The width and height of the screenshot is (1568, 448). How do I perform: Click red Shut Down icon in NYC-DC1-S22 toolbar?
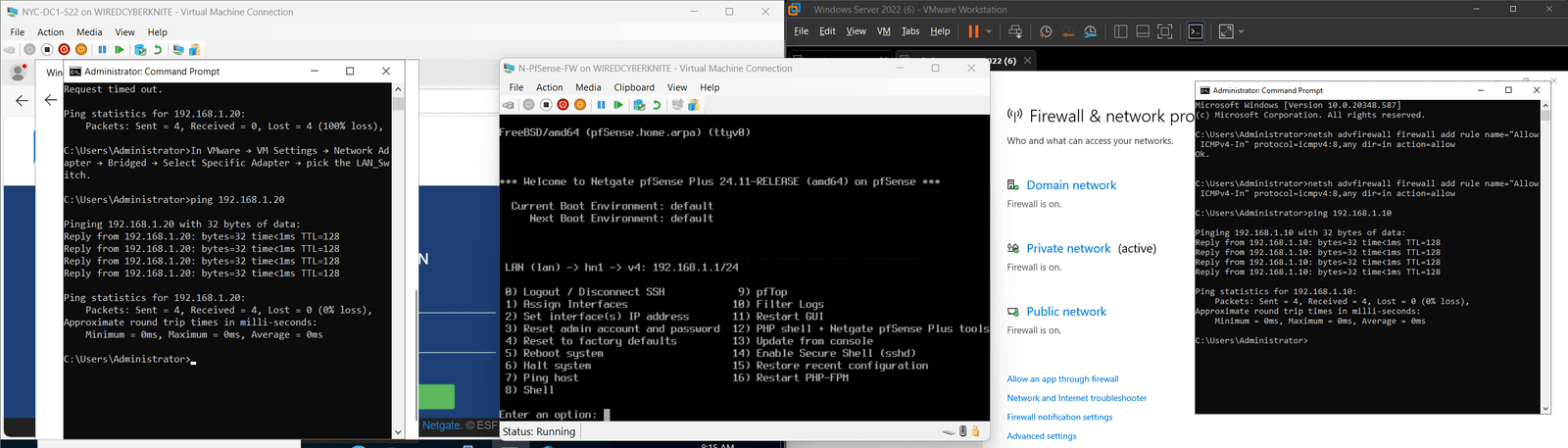click(x=64, y=49)
